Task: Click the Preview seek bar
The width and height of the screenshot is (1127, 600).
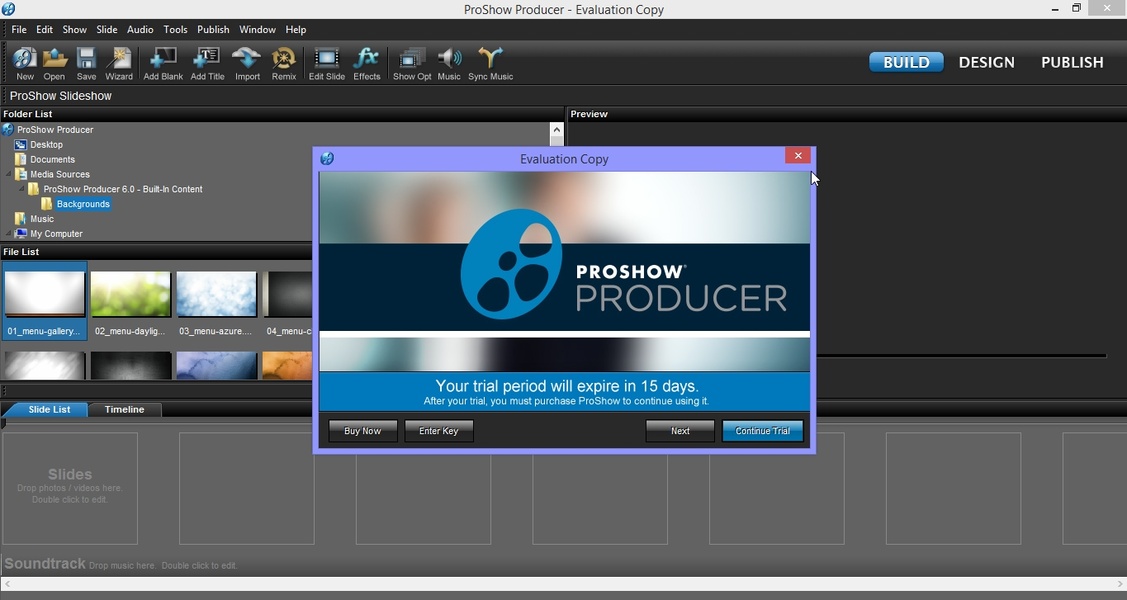Action: (x=962, y=356)
